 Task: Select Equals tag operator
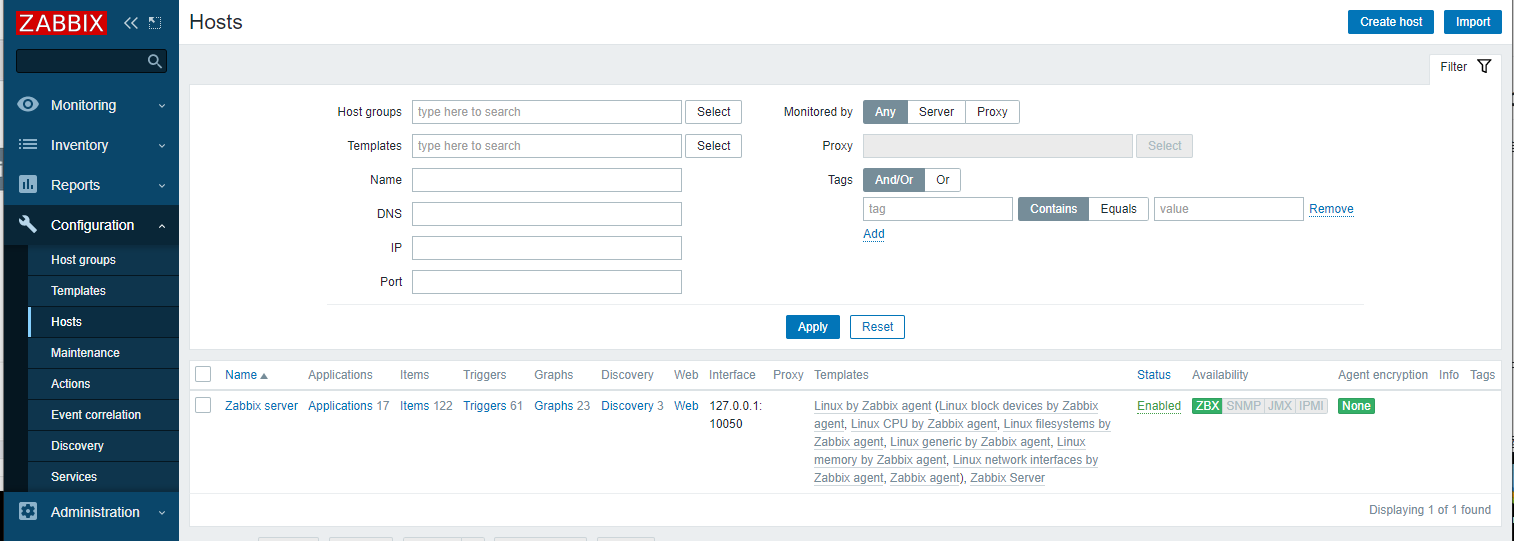[x=1118, y=209]
